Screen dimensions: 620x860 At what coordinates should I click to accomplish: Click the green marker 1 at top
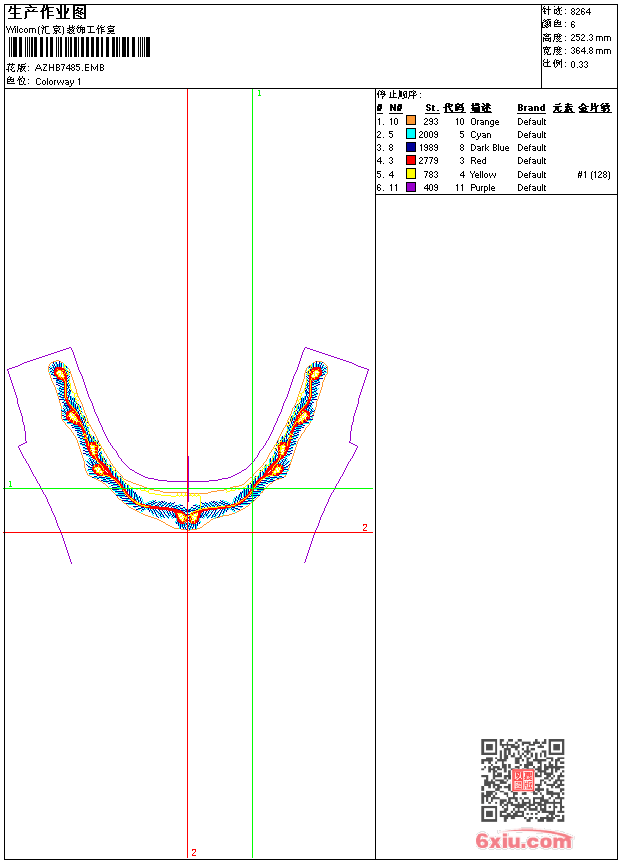point(259,93)
